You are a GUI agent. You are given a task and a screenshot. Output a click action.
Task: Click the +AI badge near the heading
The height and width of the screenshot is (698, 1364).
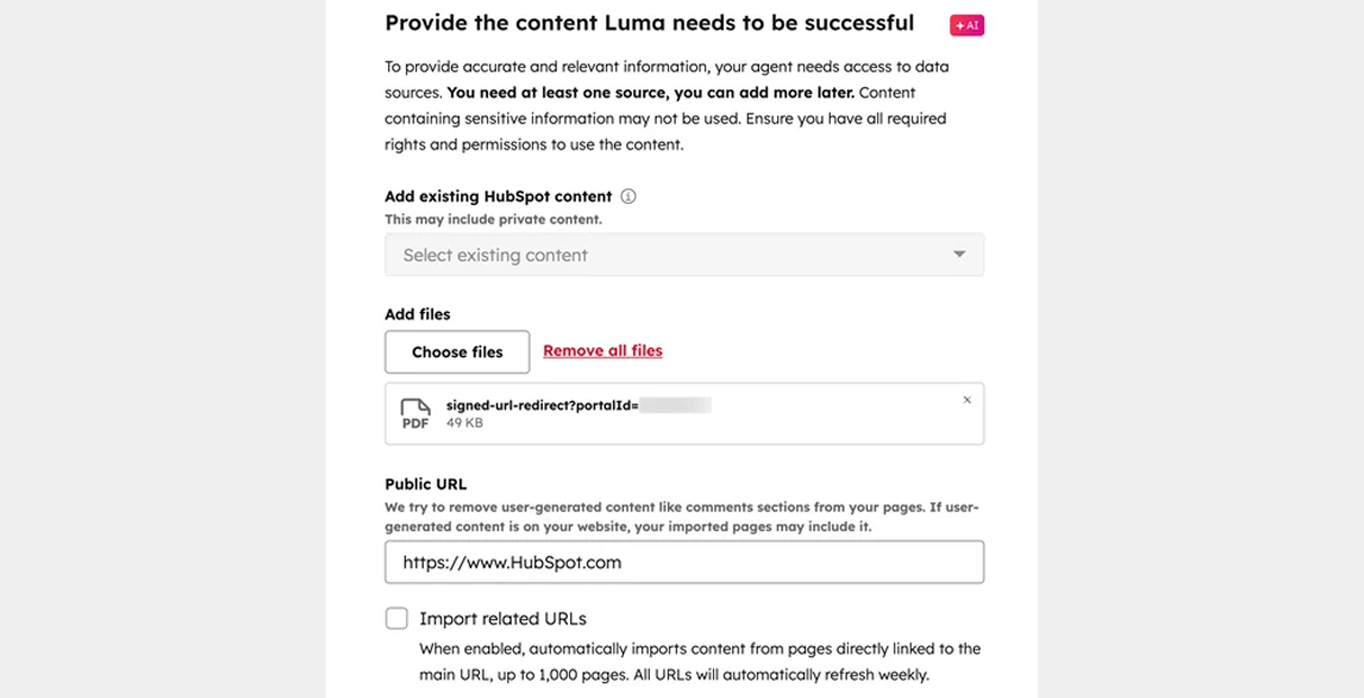pyautogui.click(x=966, y=25)
